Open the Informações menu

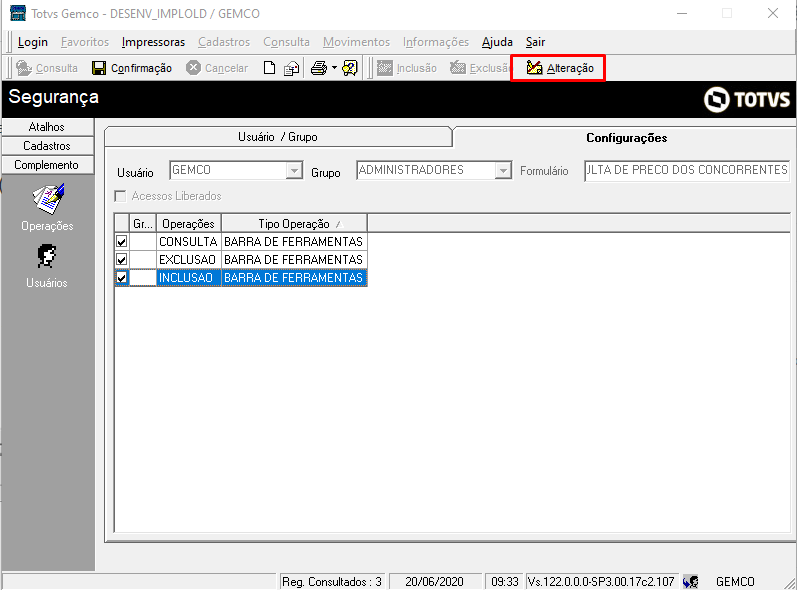coord(436,42)
